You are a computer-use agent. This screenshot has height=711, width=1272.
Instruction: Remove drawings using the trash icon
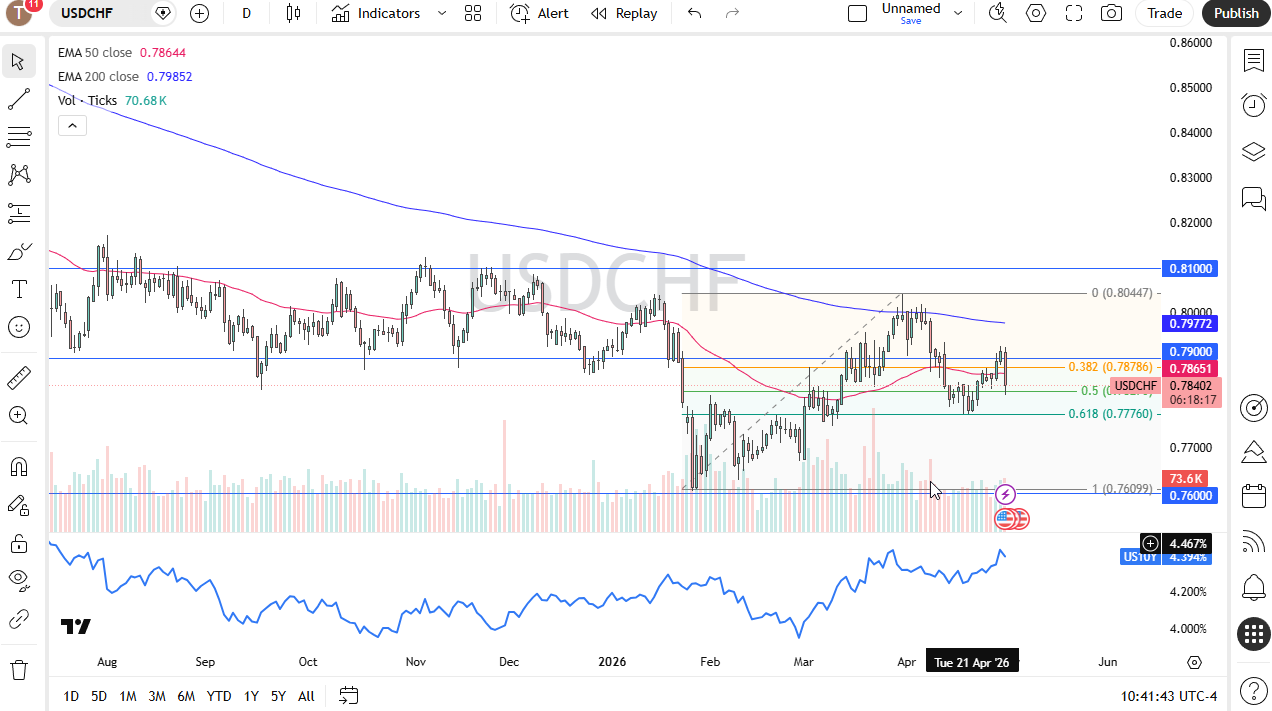tap(19, 669)
